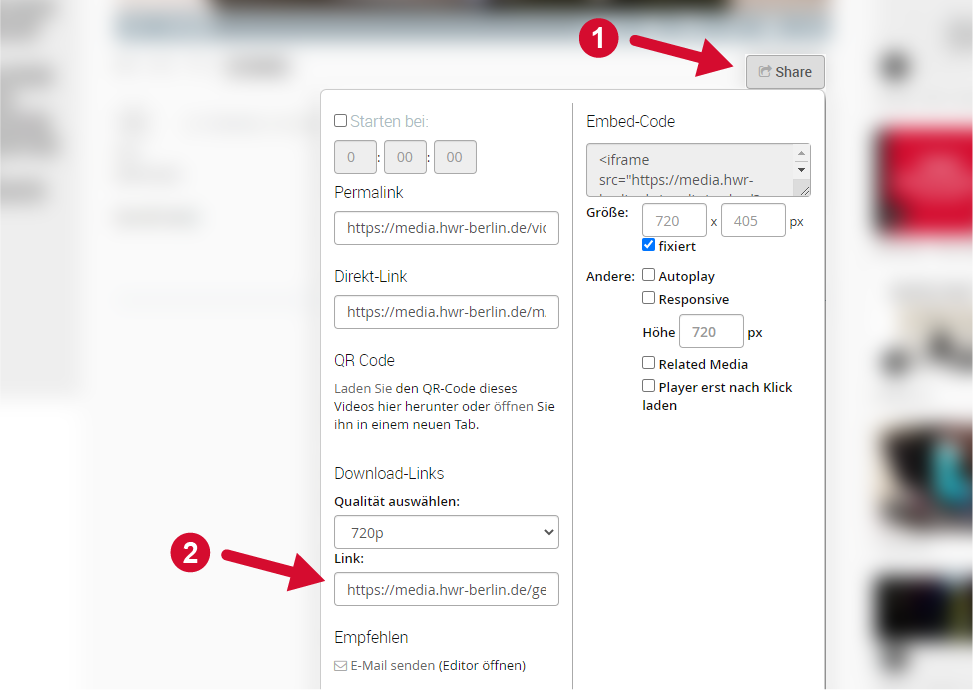973x690 pixels.
Task: Open the Qualität auswählen 720p dropdown
Action: [446, 533]
